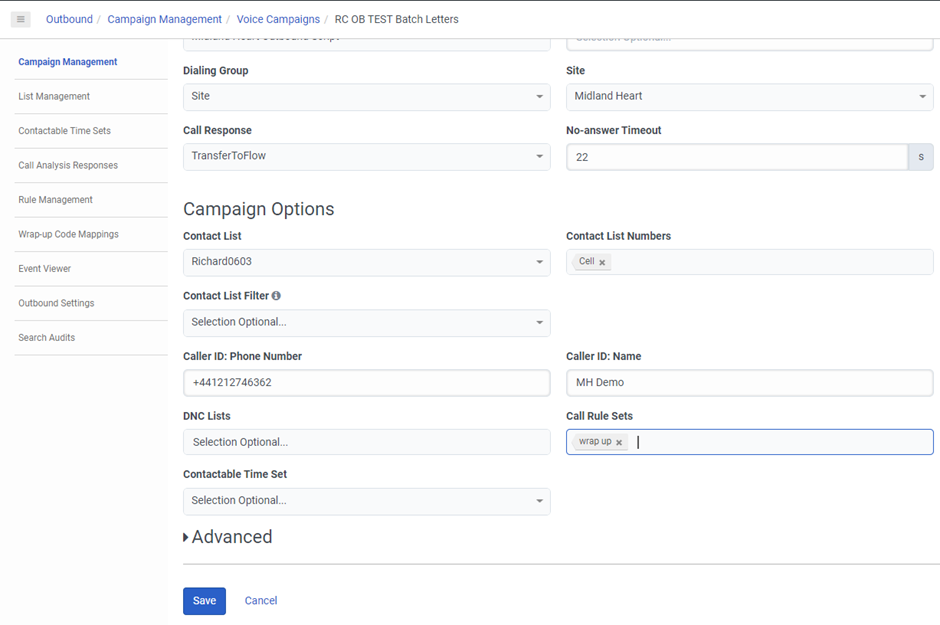The image size is (940, 625).
Task: Click the Caller ID Phone Number field
Action: (366, 382)
